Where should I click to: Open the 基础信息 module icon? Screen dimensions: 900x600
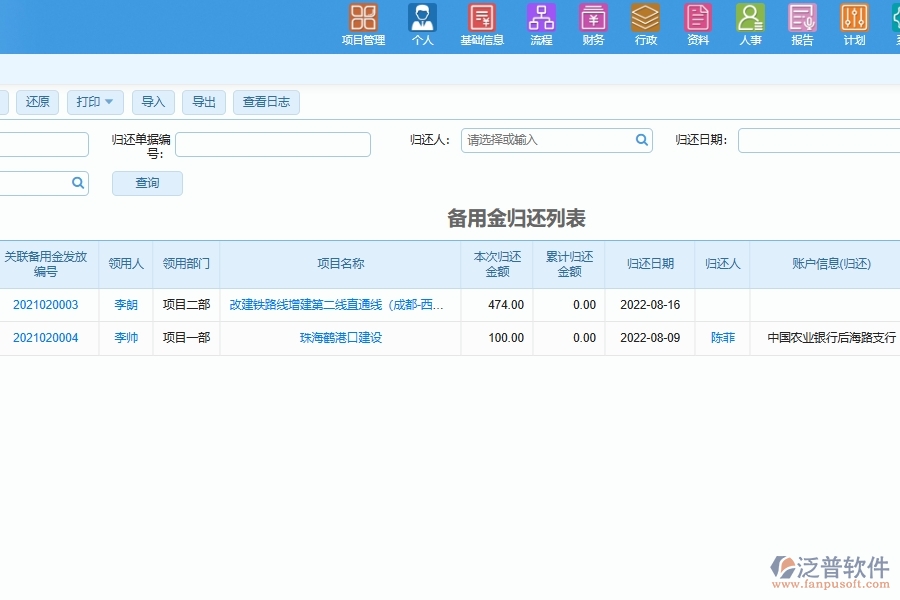tap(482, 18)
